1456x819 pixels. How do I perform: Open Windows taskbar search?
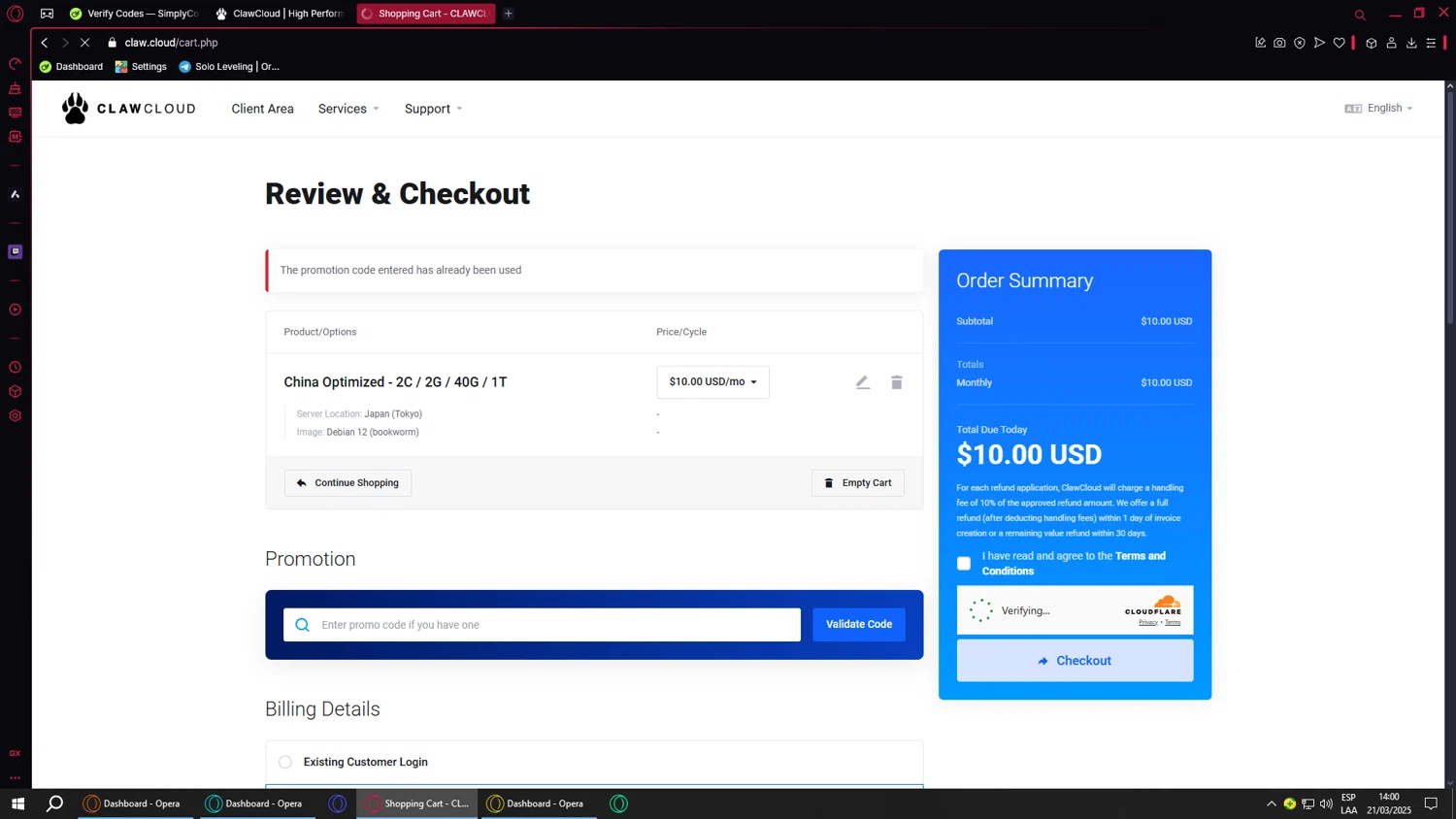pyautogui.click(x=55, y=803)
